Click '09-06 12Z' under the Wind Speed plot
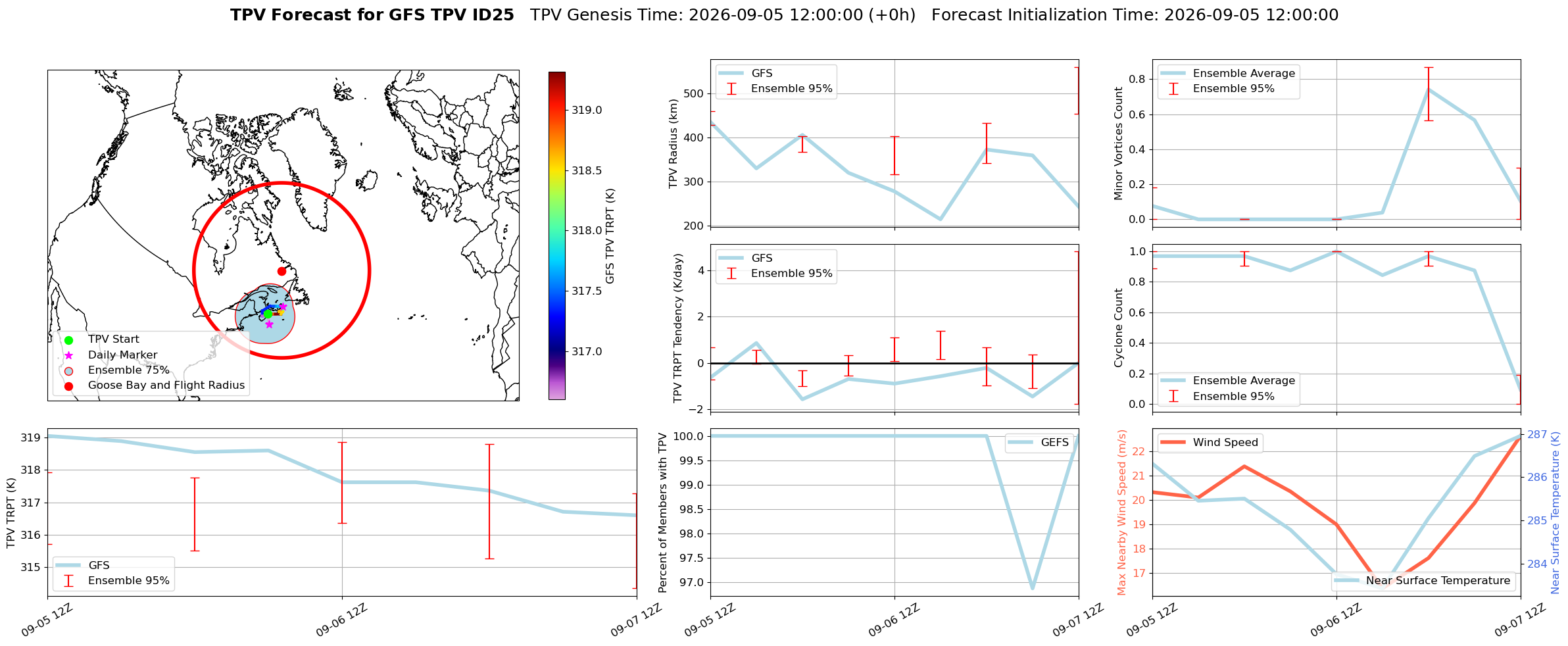The width and height of the screenshot is (1568, 646). click(1337, 620)
